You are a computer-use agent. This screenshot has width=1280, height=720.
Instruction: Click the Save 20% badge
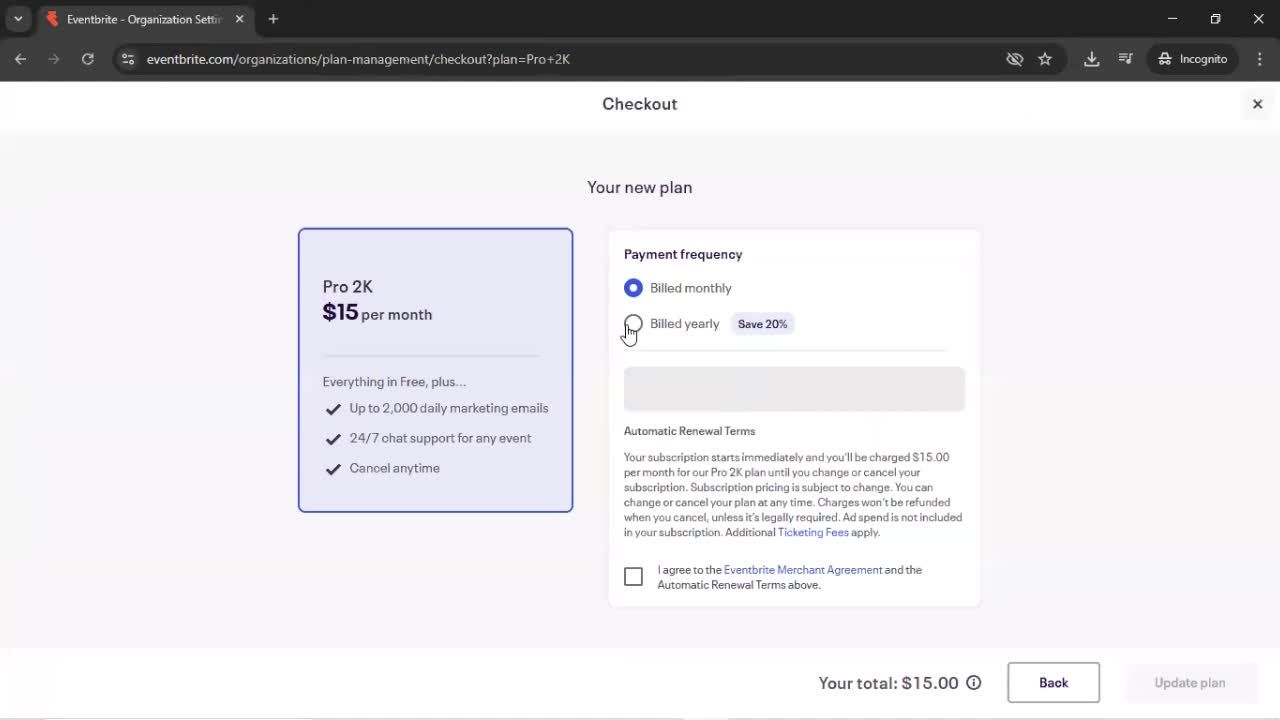[762, 324]
